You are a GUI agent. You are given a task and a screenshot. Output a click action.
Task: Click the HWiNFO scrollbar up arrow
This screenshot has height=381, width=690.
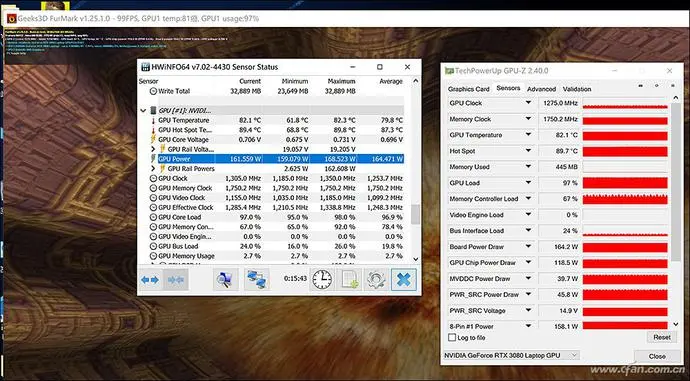click(x=415, y=81)
